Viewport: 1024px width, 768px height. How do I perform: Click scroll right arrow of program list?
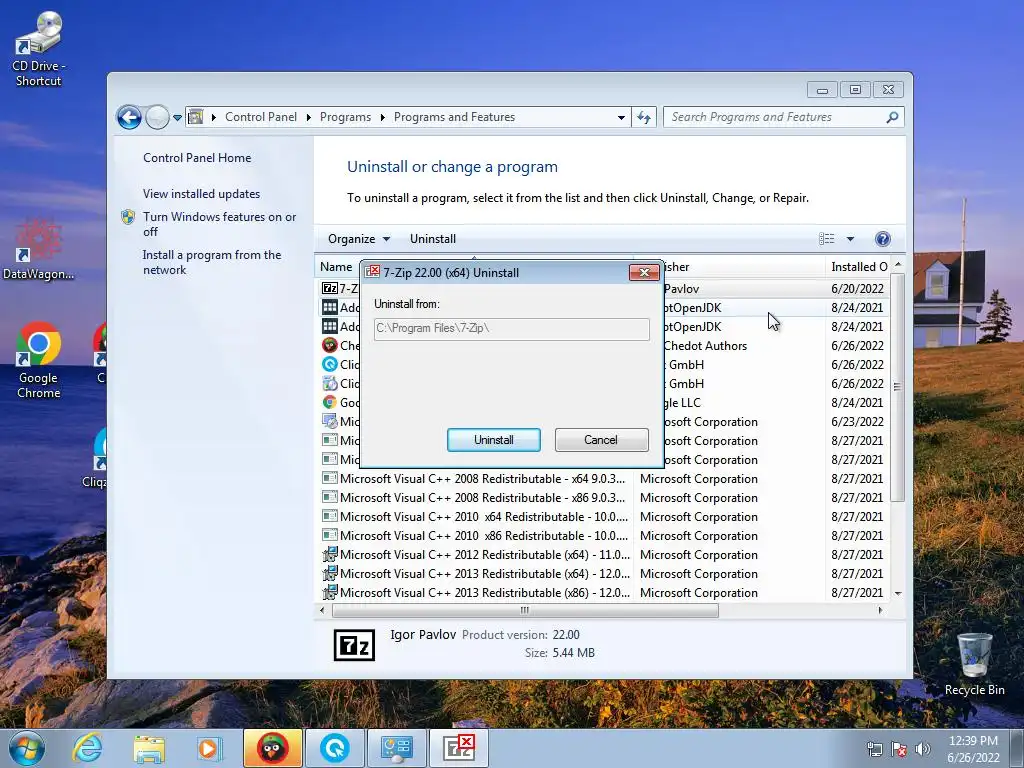[880, 611]
